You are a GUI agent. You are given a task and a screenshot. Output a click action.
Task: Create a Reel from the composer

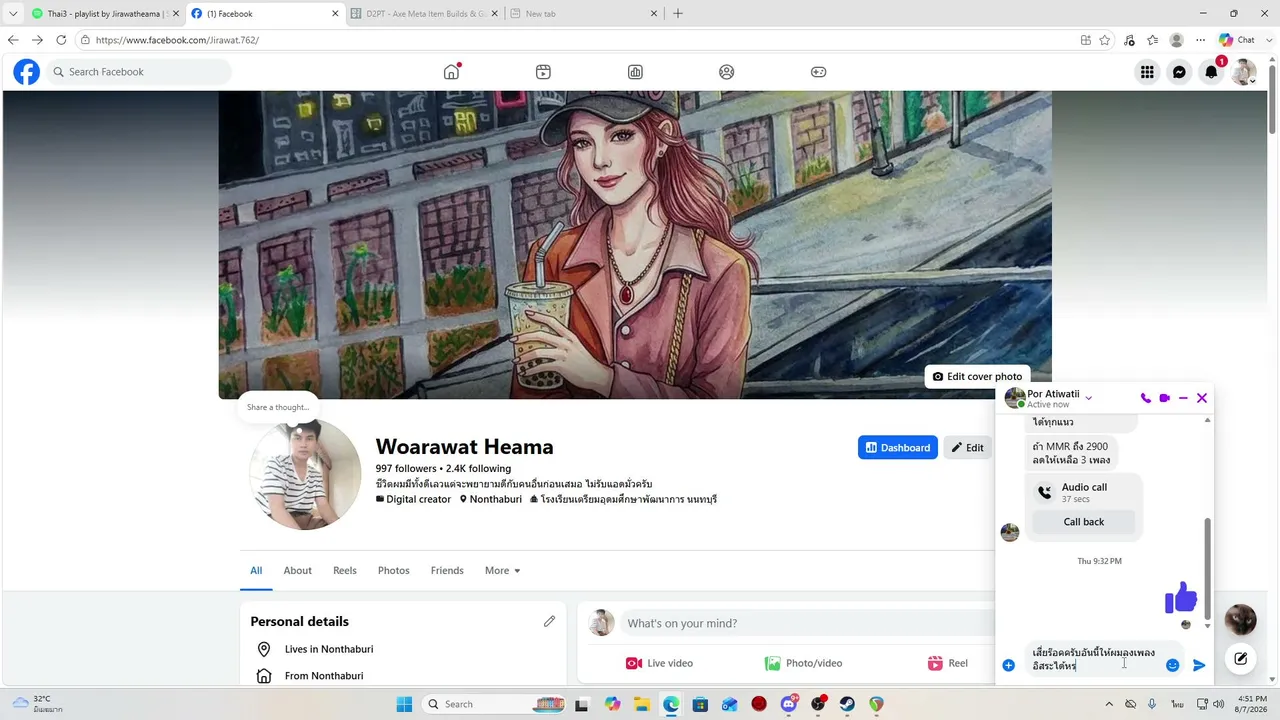click(x=948, y=663)
